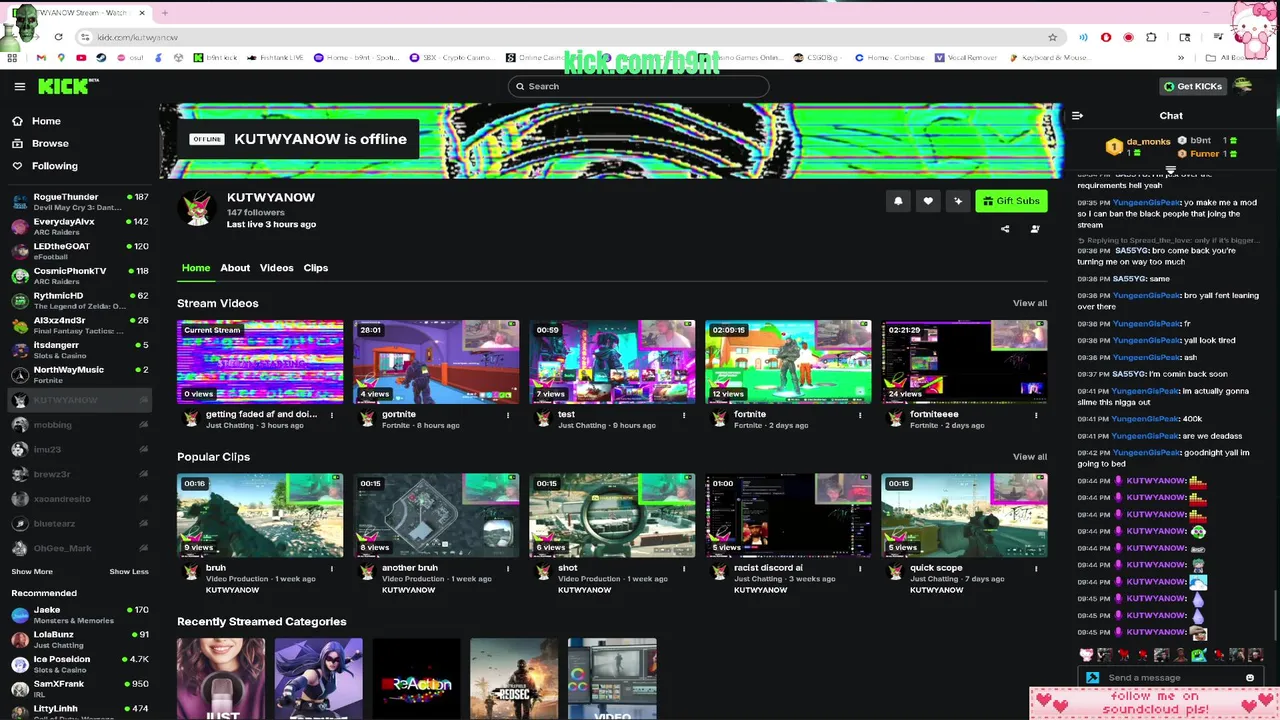Open a new browser tab
1280x720 pixels.
coord(164,13)
